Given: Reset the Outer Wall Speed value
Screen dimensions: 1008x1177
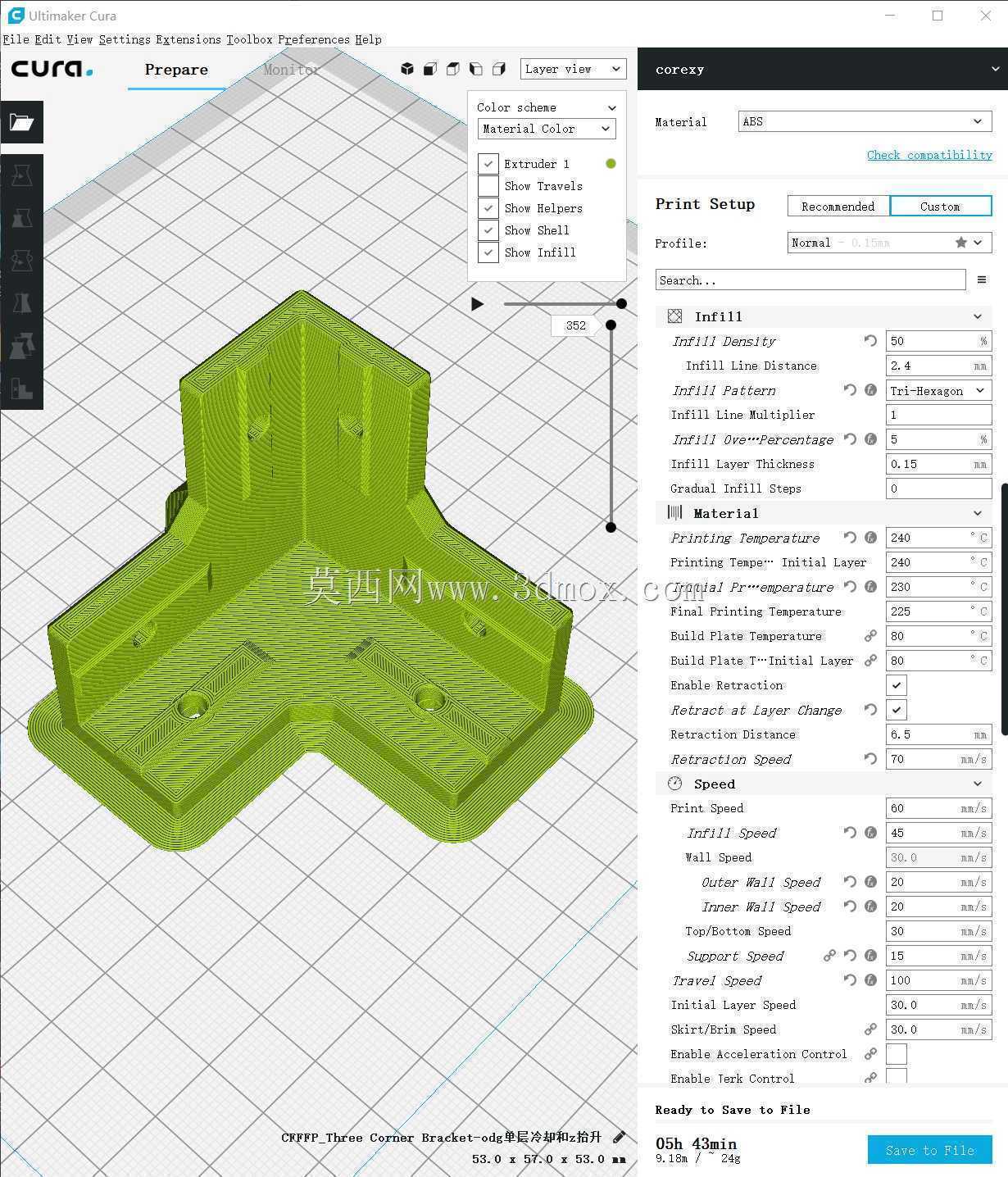Looking at the screenshot, I should pos(850,882).
